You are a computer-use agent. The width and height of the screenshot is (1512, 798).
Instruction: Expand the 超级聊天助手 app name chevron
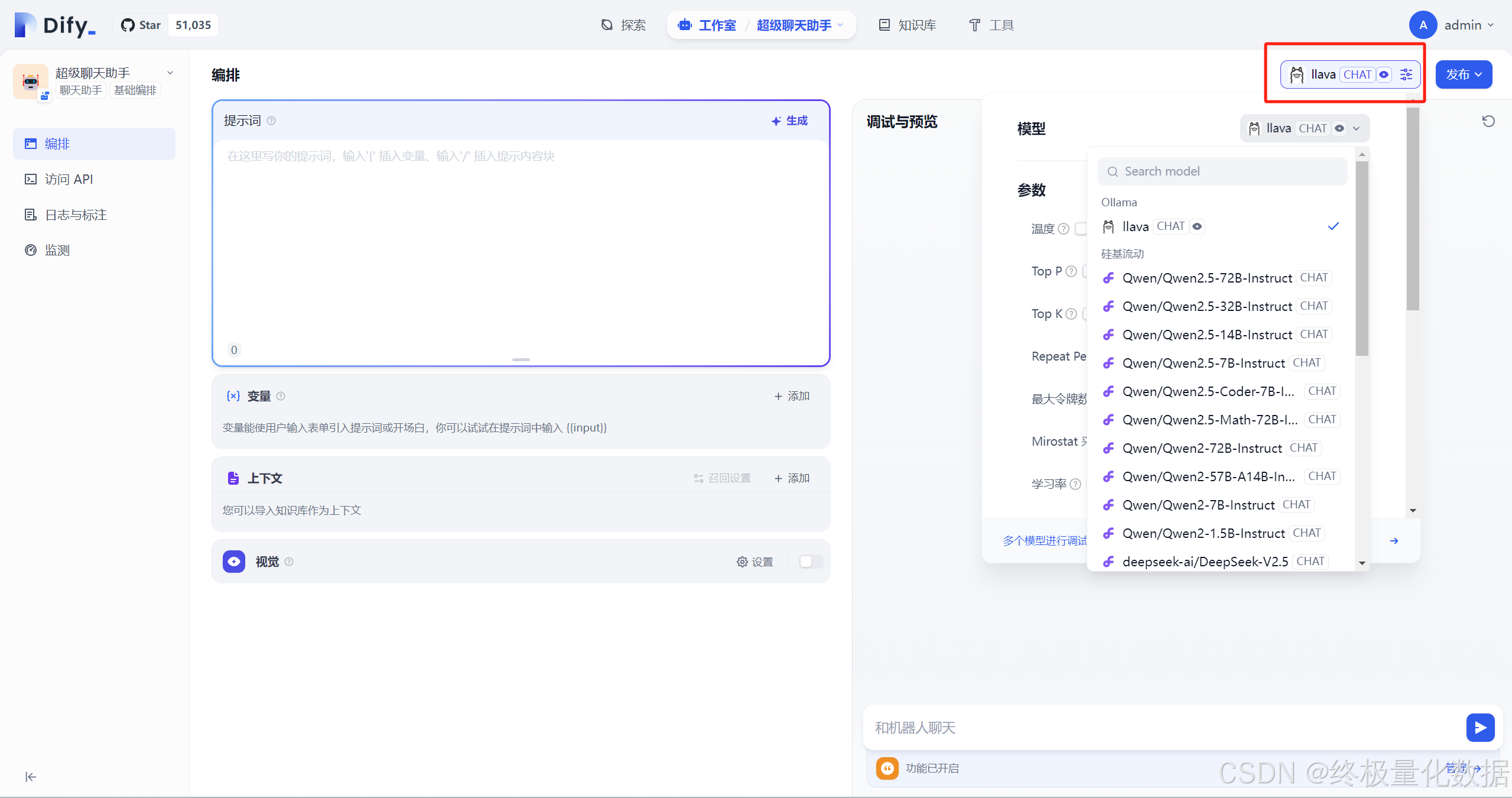click(170, 72)
